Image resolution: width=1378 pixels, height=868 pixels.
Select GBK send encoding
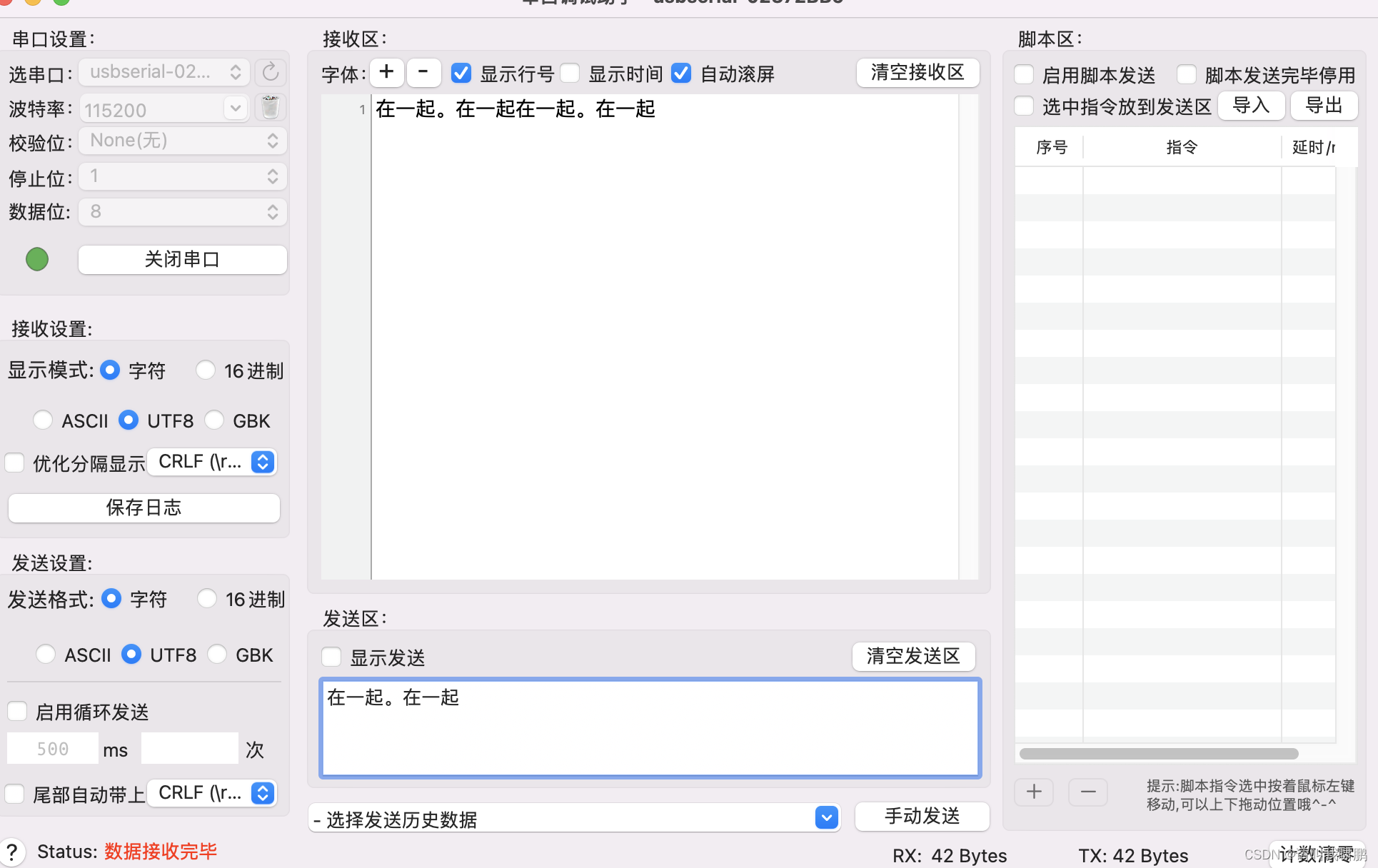[217, 654]
